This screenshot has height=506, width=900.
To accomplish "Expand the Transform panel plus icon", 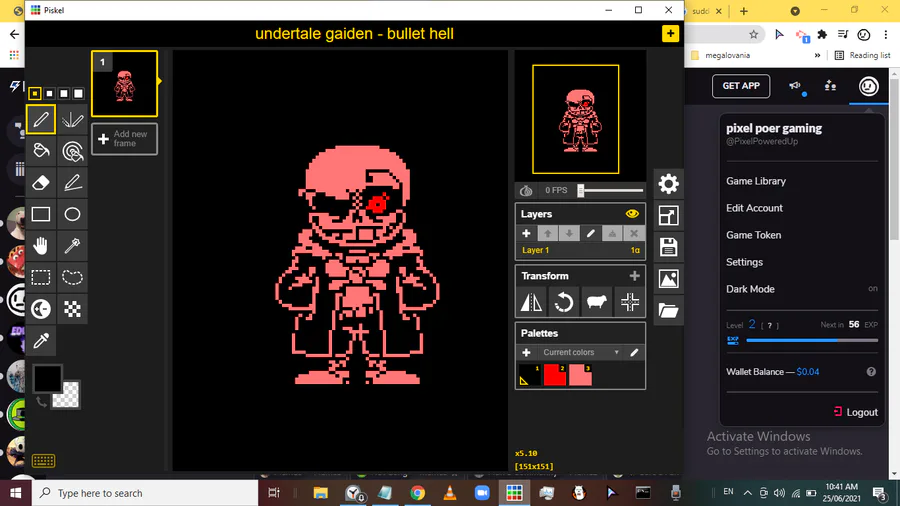I will [x=634, y=276].
